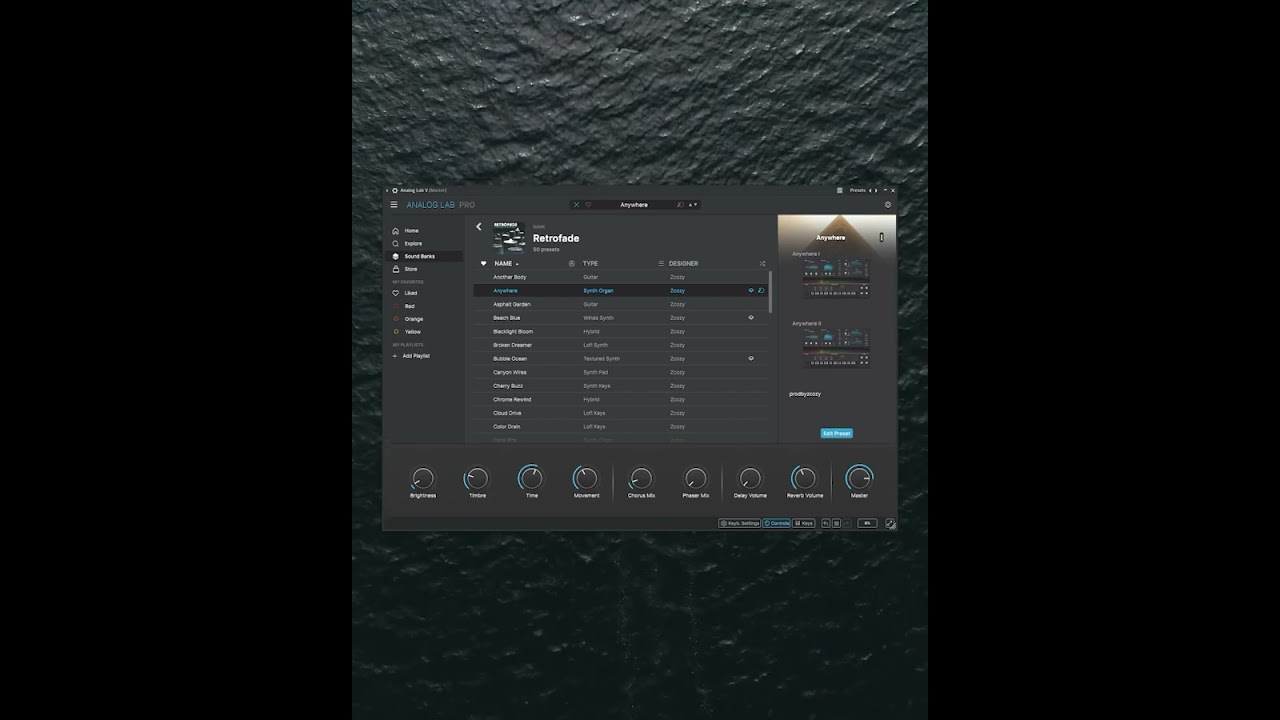Screen dimensions: 1280x720
Task: Shuffle the preset list
Action: coord(762,264)
